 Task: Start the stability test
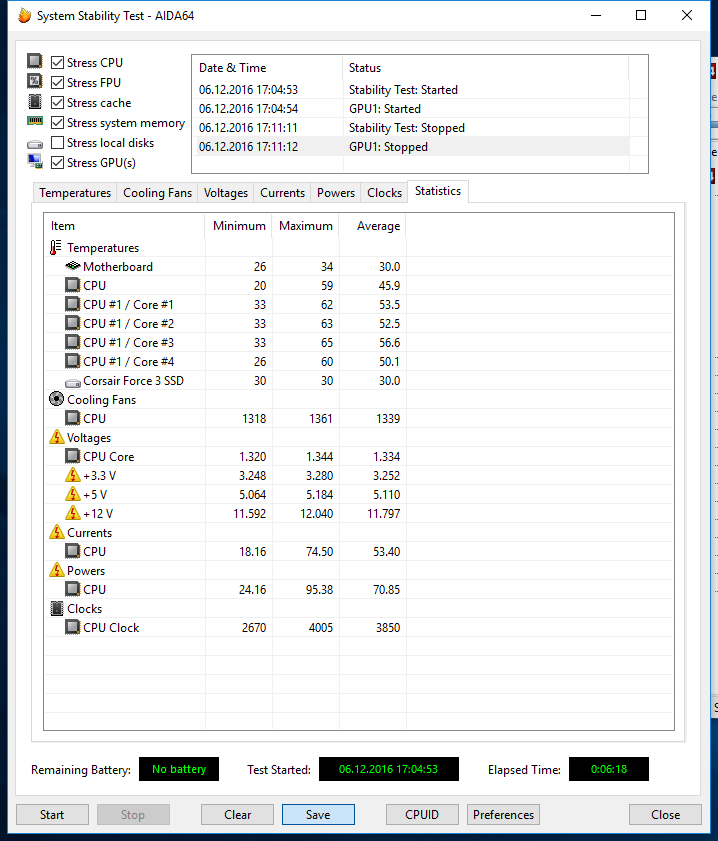click(x=52, y=814)
